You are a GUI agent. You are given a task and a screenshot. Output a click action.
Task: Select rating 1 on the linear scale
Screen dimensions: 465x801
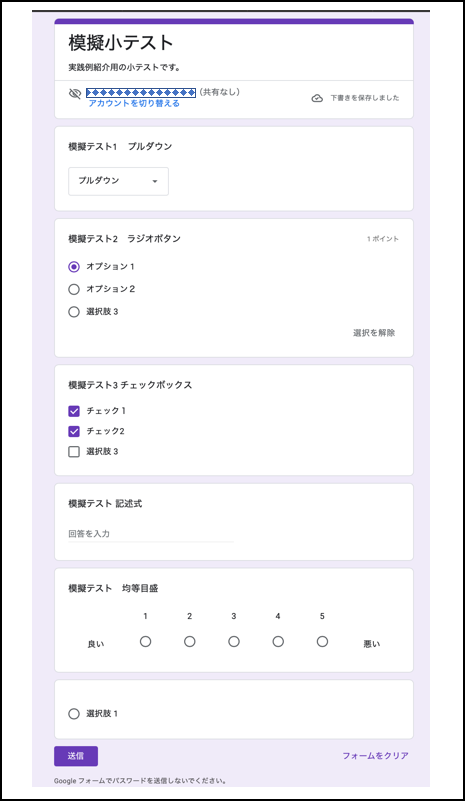point(146,641)
